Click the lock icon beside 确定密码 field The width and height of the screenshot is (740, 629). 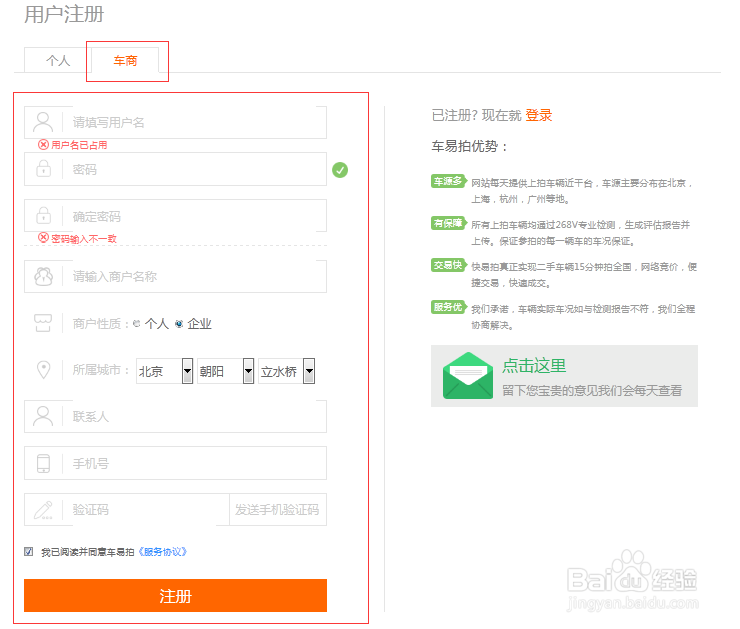43,216
